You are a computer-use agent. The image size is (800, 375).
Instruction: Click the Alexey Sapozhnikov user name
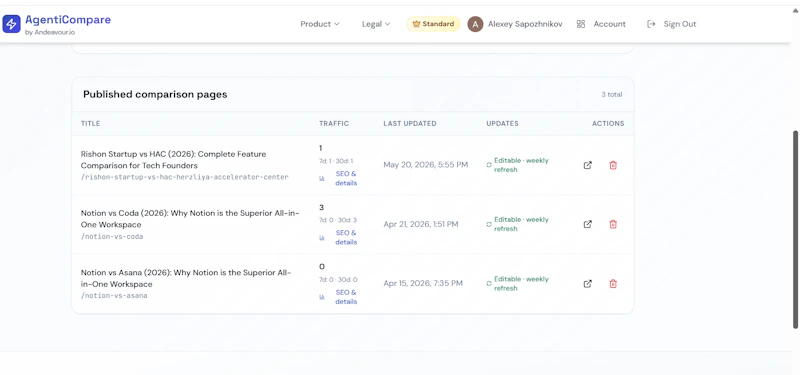tap(525, 24)
